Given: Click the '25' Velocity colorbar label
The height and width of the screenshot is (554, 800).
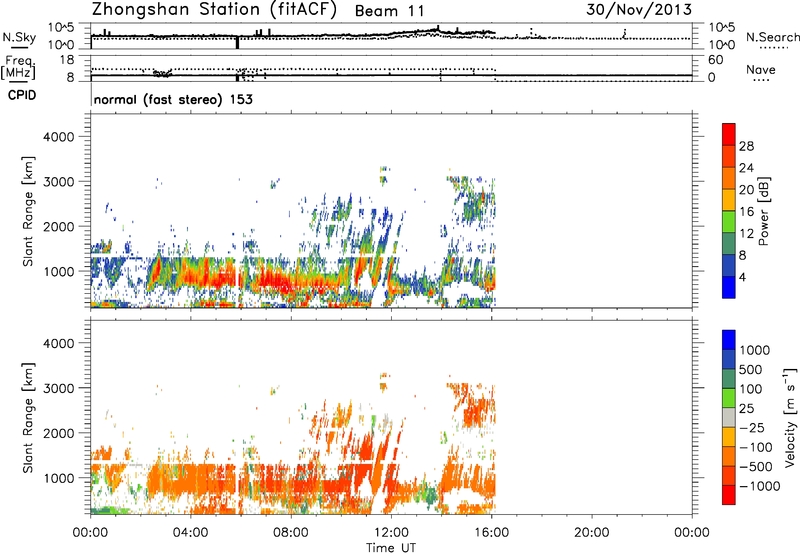Looking at the screenshot, I should [x=747, y=408].
